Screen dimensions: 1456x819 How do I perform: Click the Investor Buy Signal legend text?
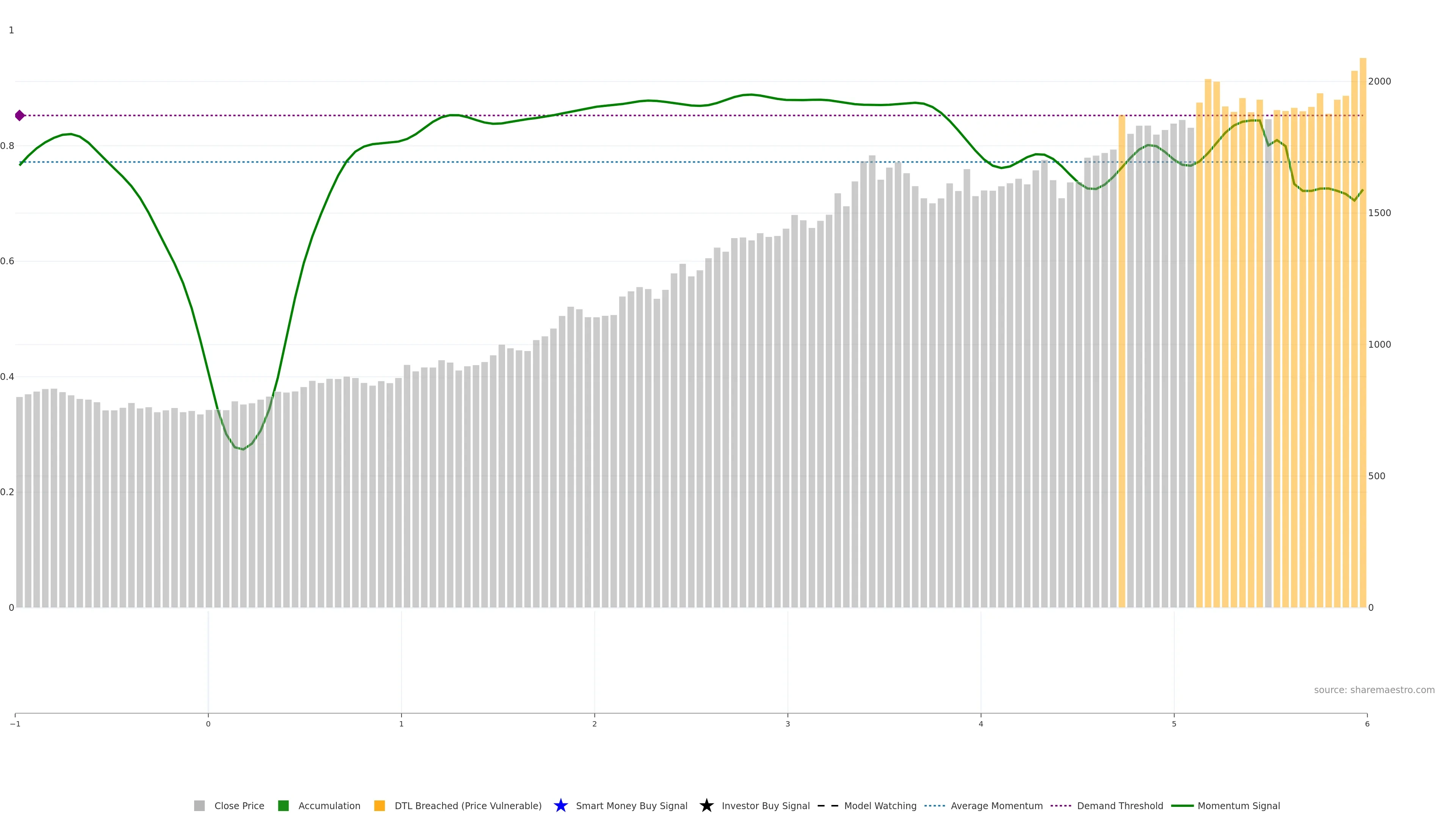(x=765, y=805)
